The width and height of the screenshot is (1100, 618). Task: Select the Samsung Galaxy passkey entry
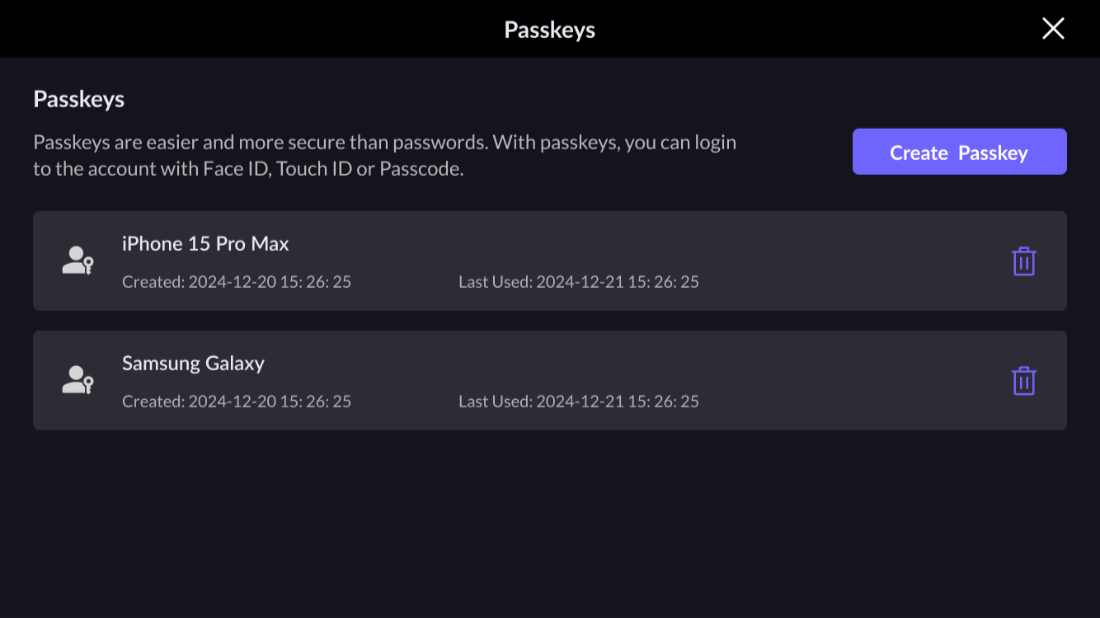click(550, 380)
